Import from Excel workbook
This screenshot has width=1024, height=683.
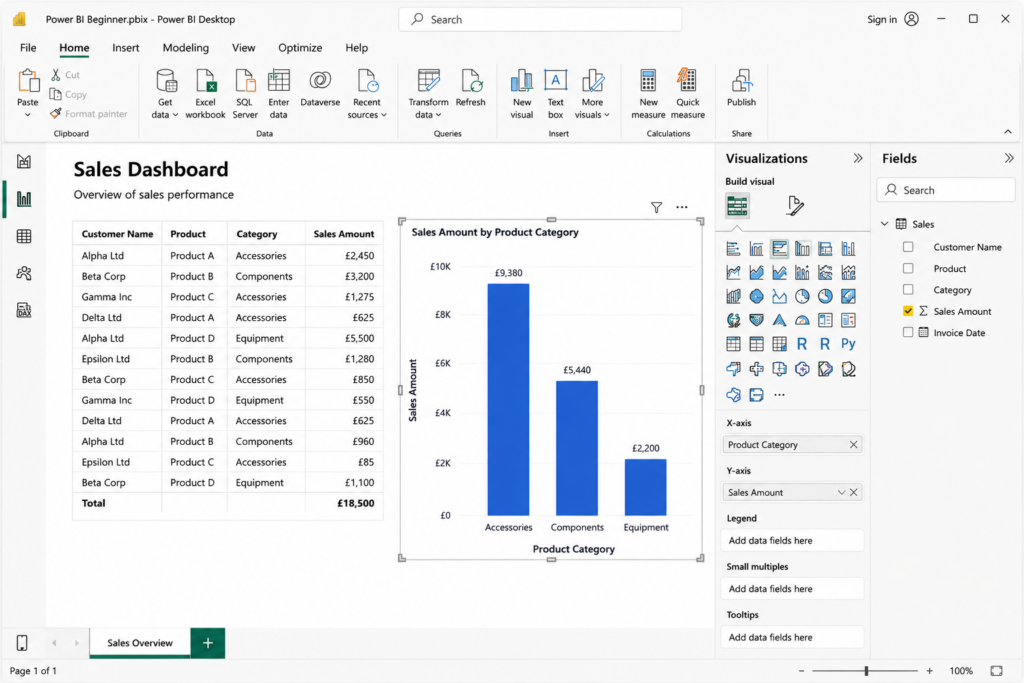click(205, 94)
